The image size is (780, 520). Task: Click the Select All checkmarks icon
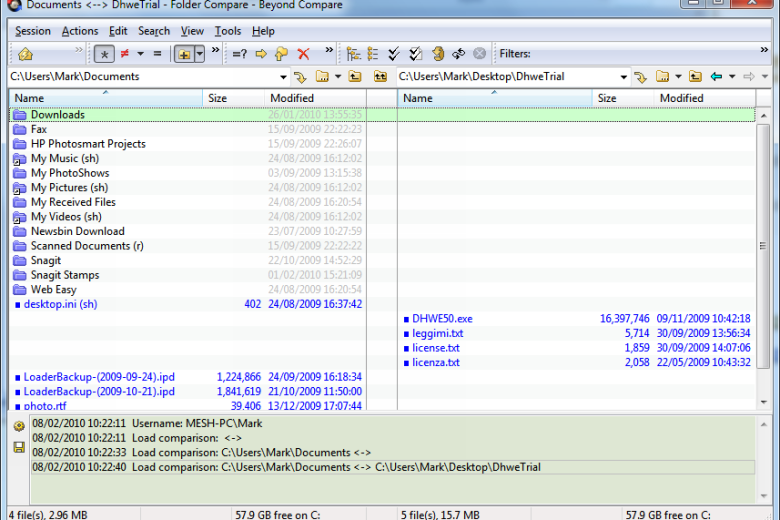pyautogui.click(x=394, y=54)
